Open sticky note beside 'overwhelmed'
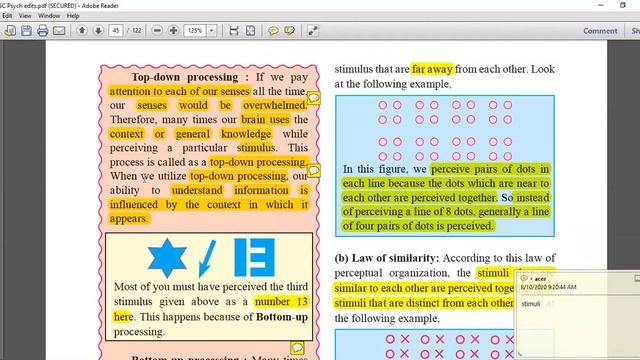The image size is (640, 360). tap(313, 98)
